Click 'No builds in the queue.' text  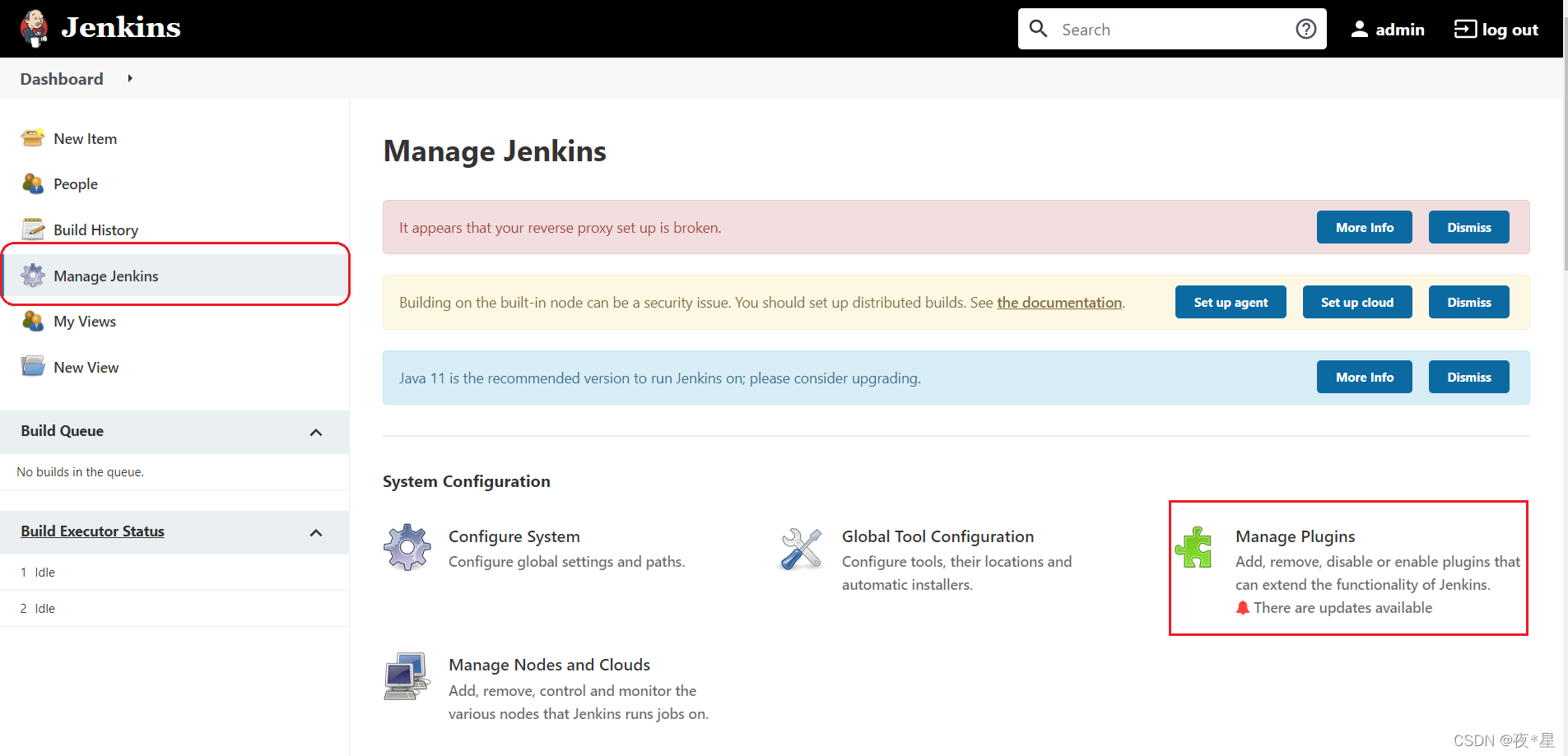tap(80, 472)
